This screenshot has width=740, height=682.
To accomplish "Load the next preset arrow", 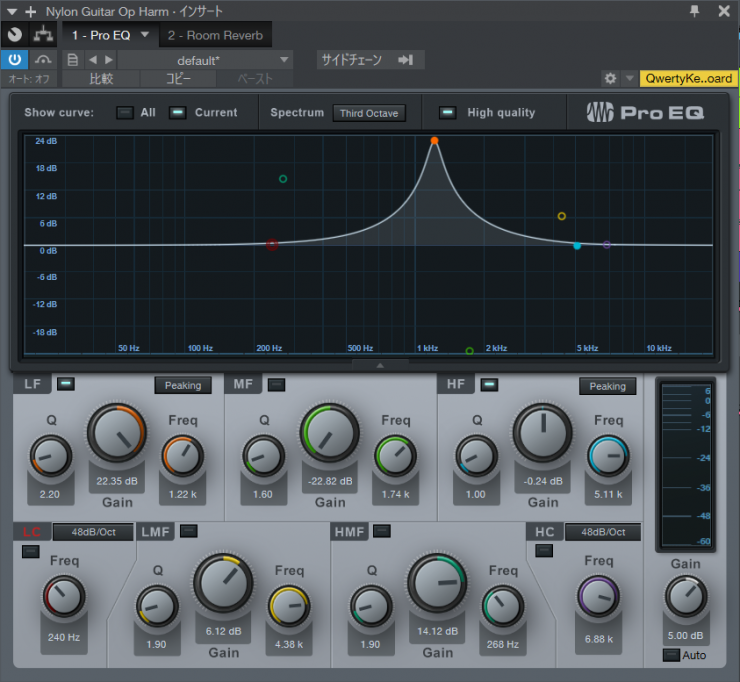I will click(109, 60).
